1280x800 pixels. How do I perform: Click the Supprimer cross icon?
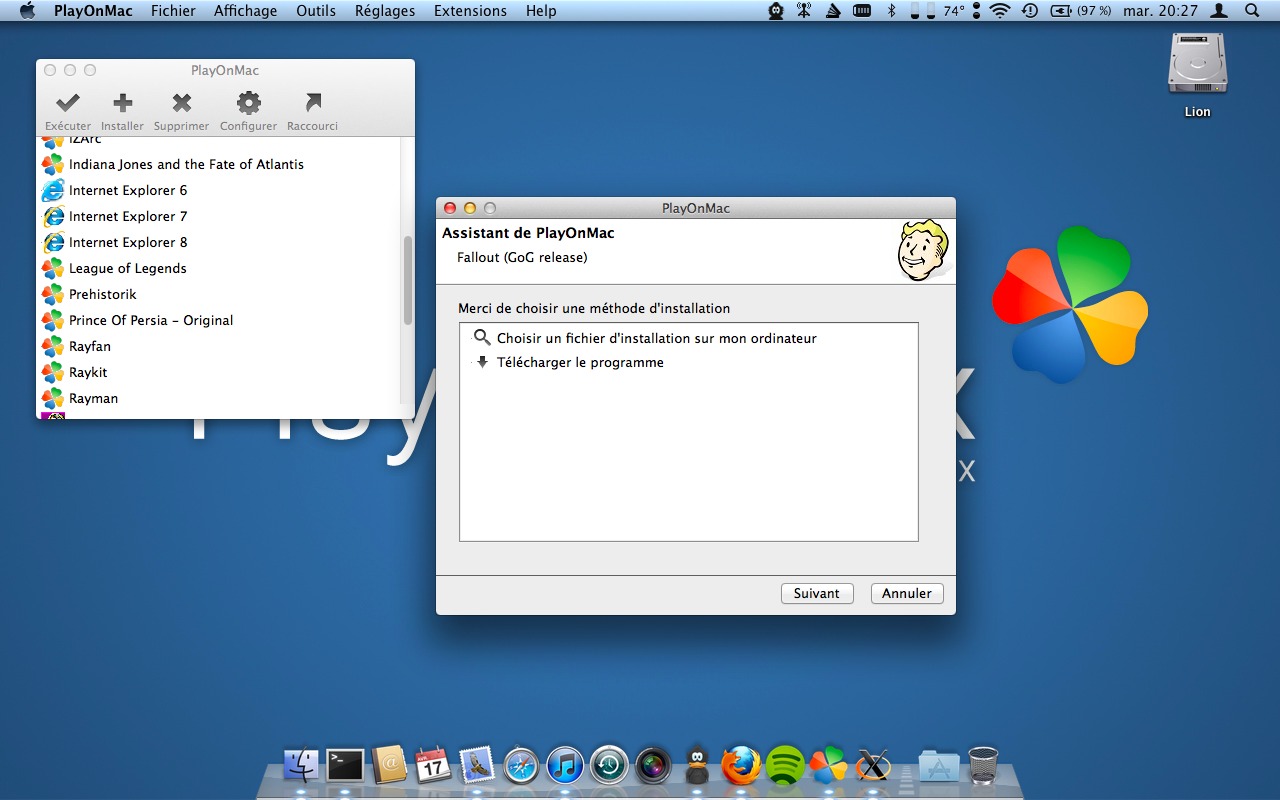181,104
